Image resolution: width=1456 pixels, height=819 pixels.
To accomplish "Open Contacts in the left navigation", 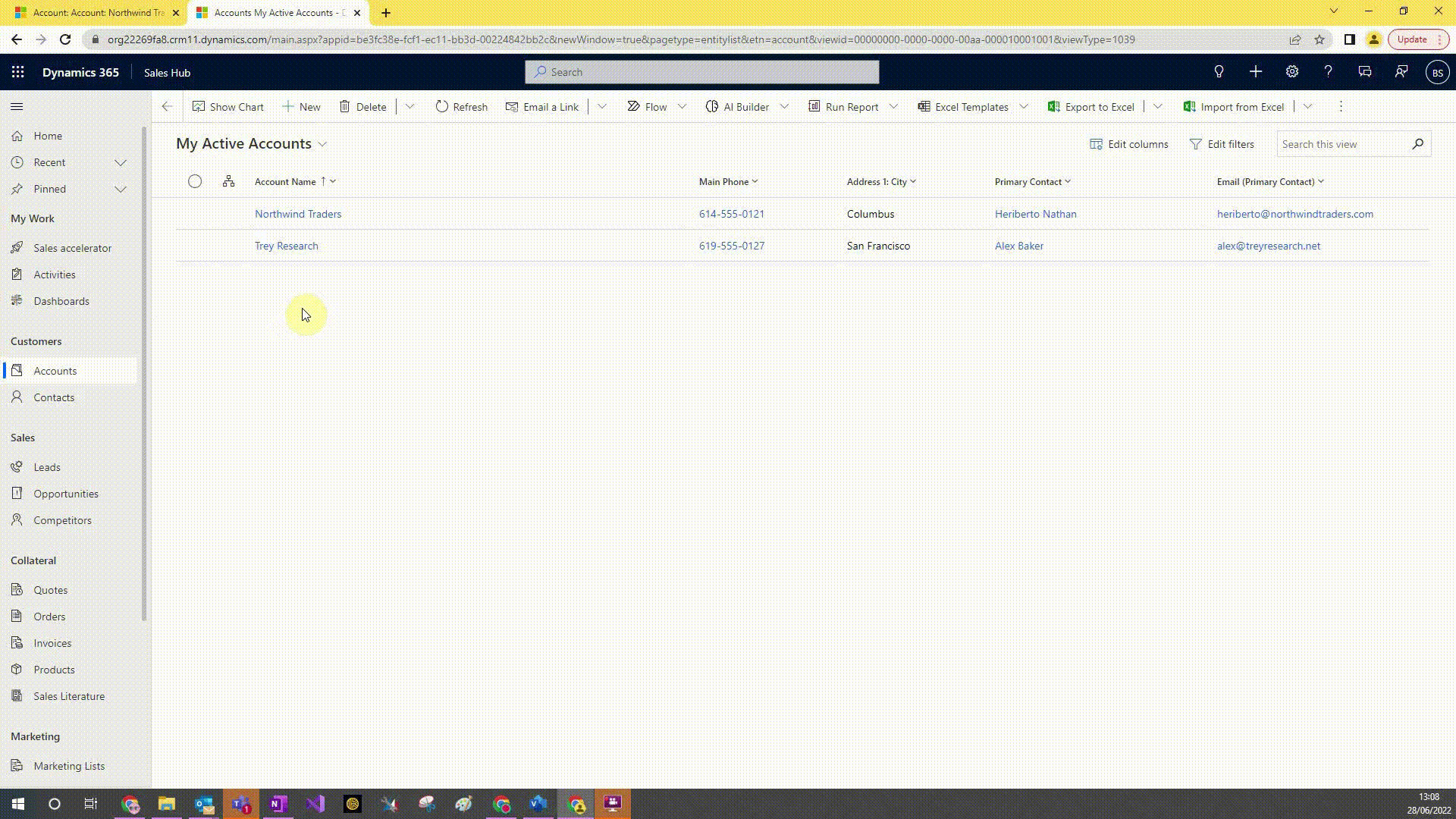I will click(x=54, y=397).
